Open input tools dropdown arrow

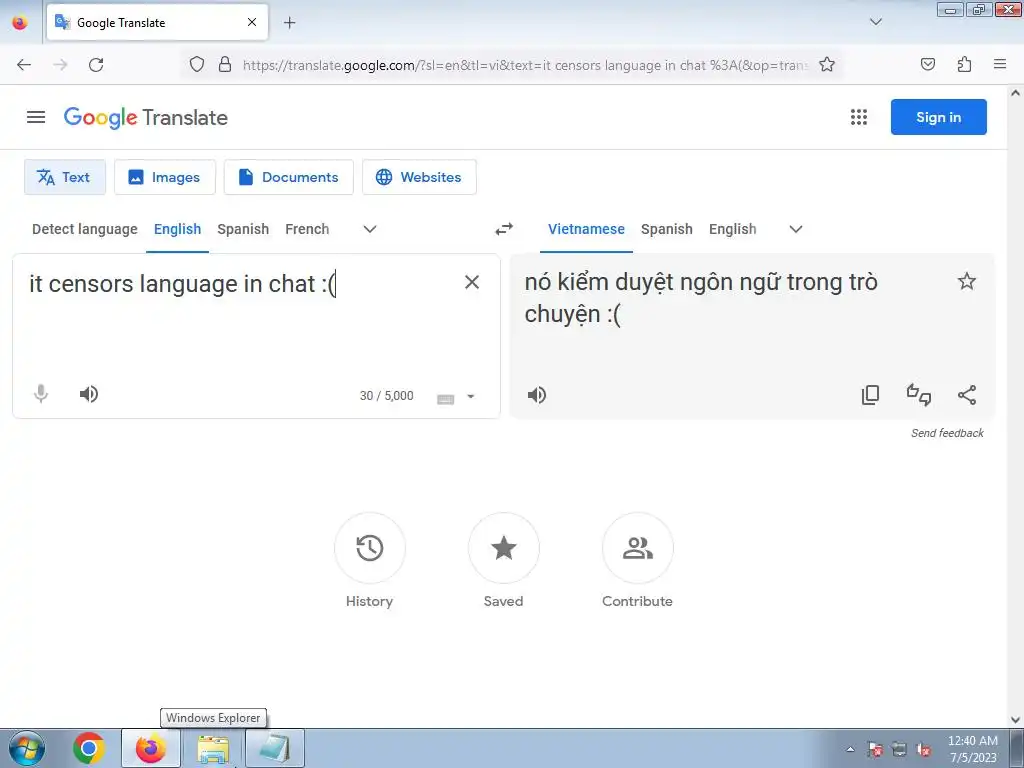tap(470, 396)
